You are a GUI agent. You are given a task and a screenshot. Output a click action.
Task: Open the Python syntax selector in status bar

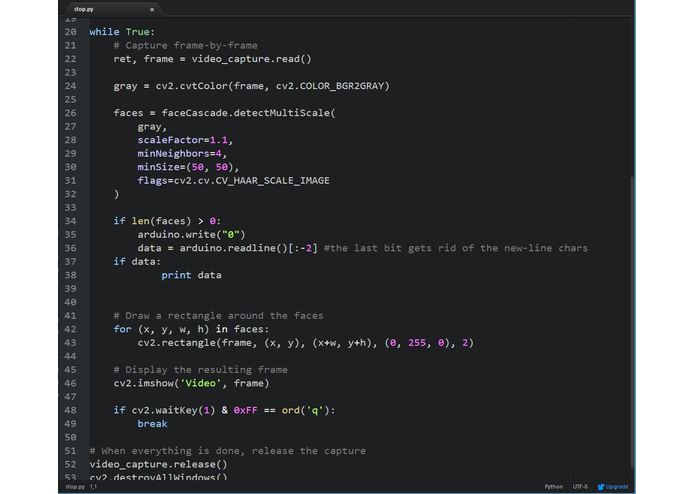554,487
